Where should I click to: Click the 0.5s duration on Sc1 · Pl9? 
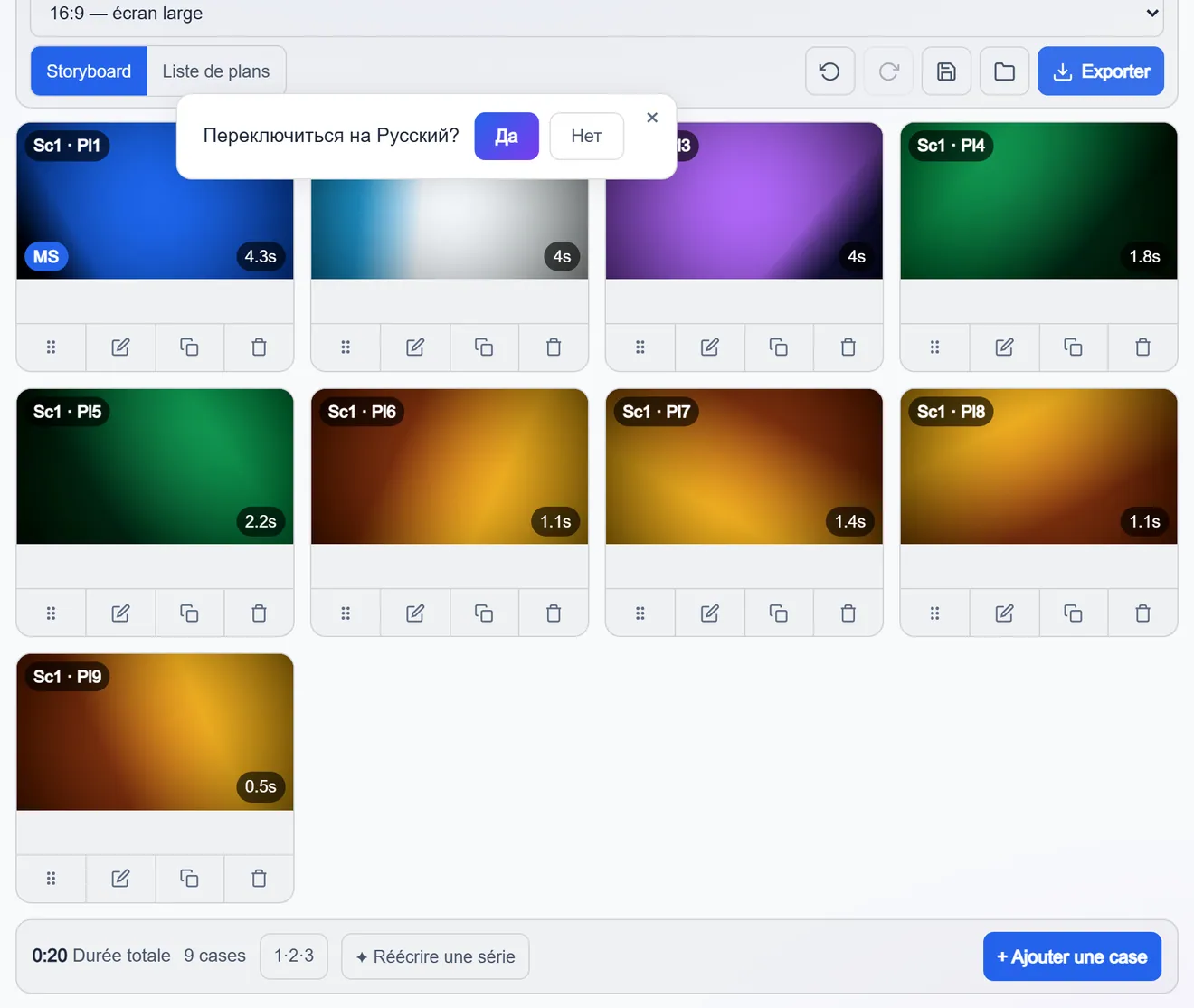pos(261,787)
